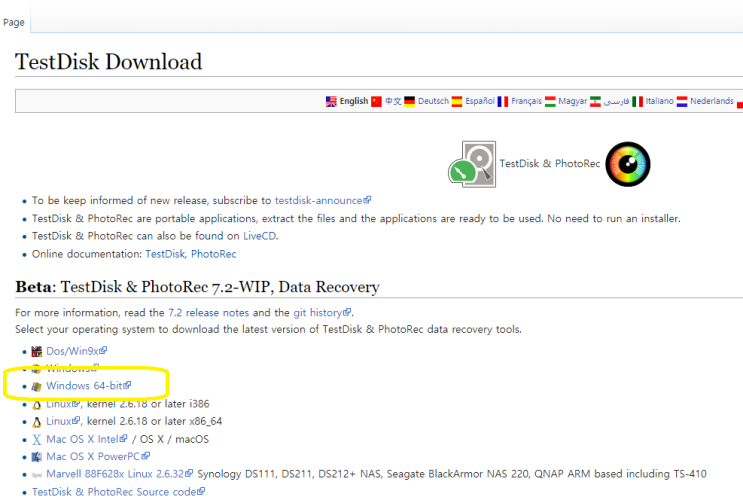Switch language to 中文
The height and width of the screenshot is (500, 743).
click(x=393, y=101)
